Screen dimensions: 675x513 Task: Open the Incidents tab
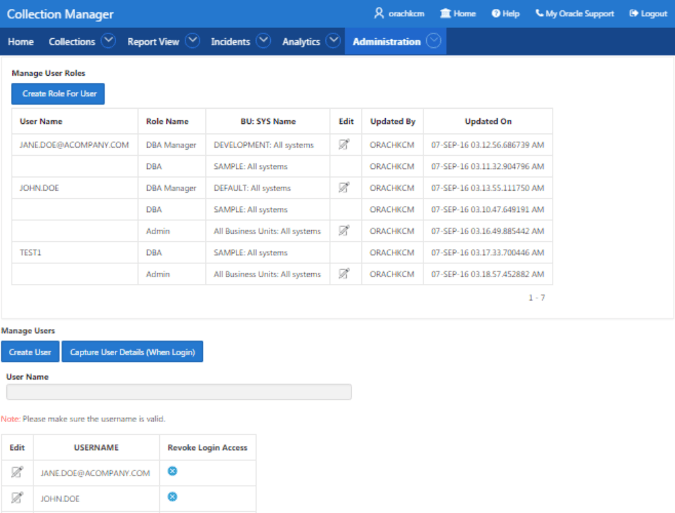coord(230,42)
